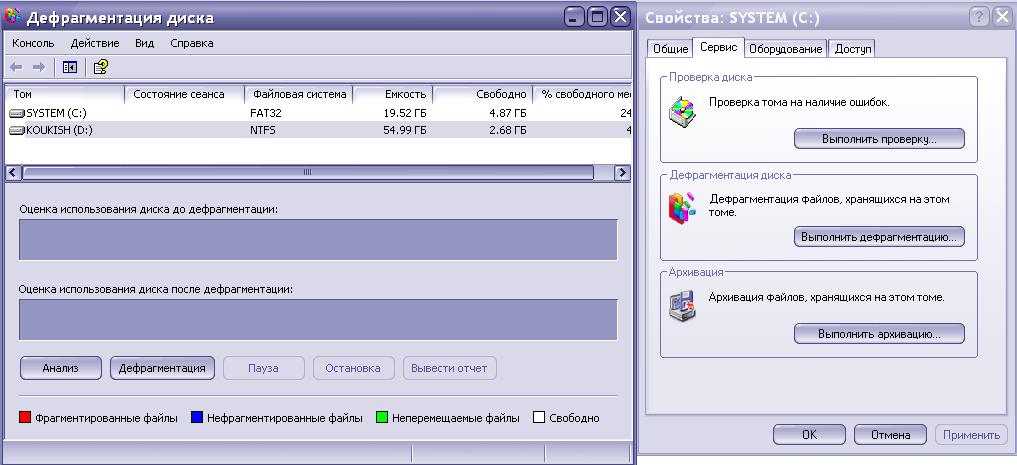
Task: Click the green Неперемещаемые файлы legend swatch
Action: point(382,418)
